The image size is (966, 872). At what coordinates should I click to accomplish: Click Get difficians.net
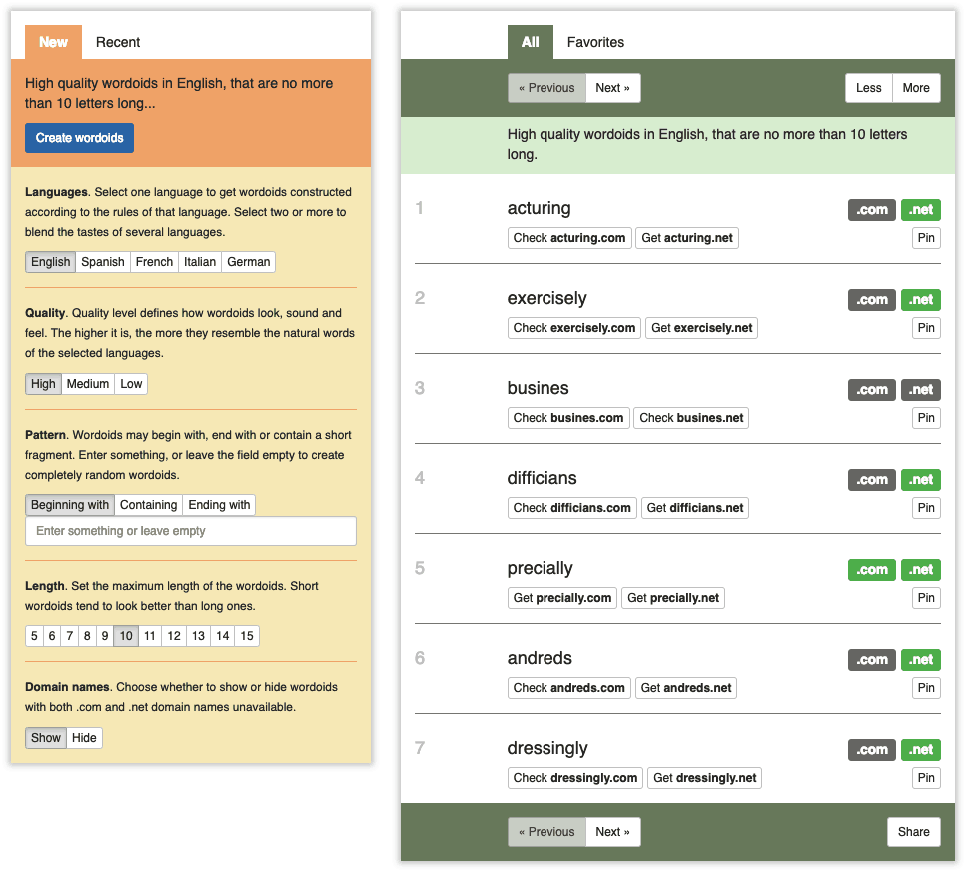pos(695,508)
